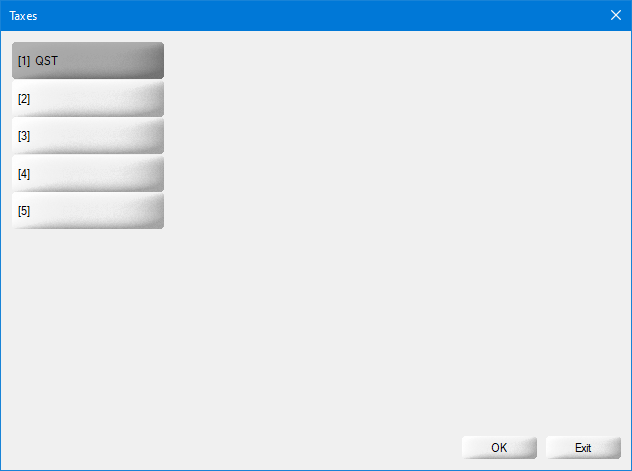
Task: Deselect the QST tax
Action: tap(88, 60)
